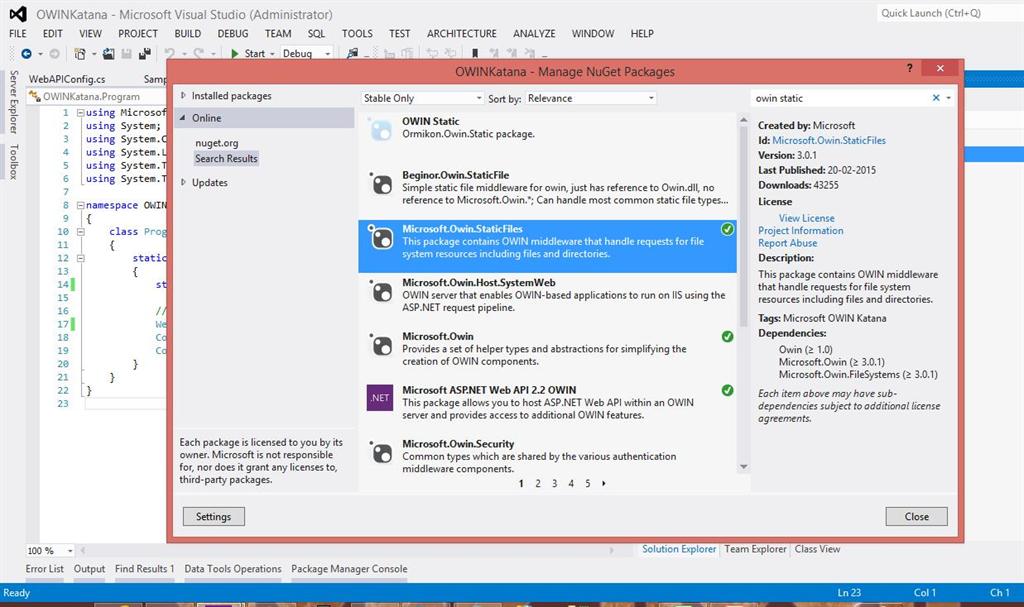
Task: Click the .NET icon of ASP.NET Web API OWIN
Action: (x=380, y=397)
